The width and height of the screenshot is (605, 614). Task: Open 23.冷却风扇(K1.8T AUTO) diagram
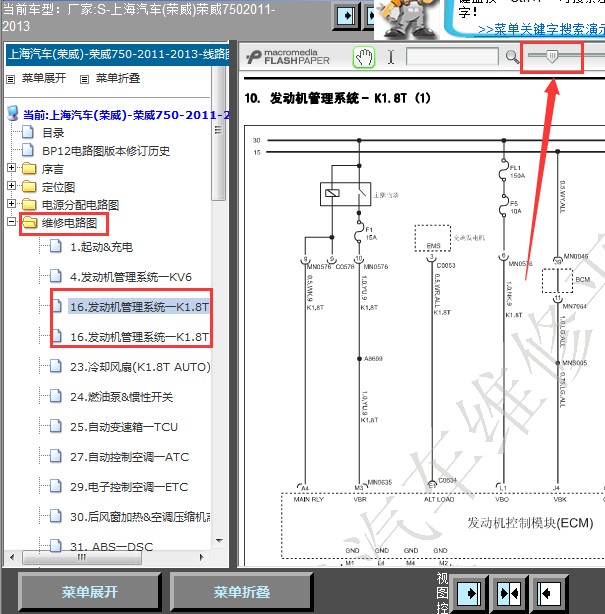pos(140,367)
